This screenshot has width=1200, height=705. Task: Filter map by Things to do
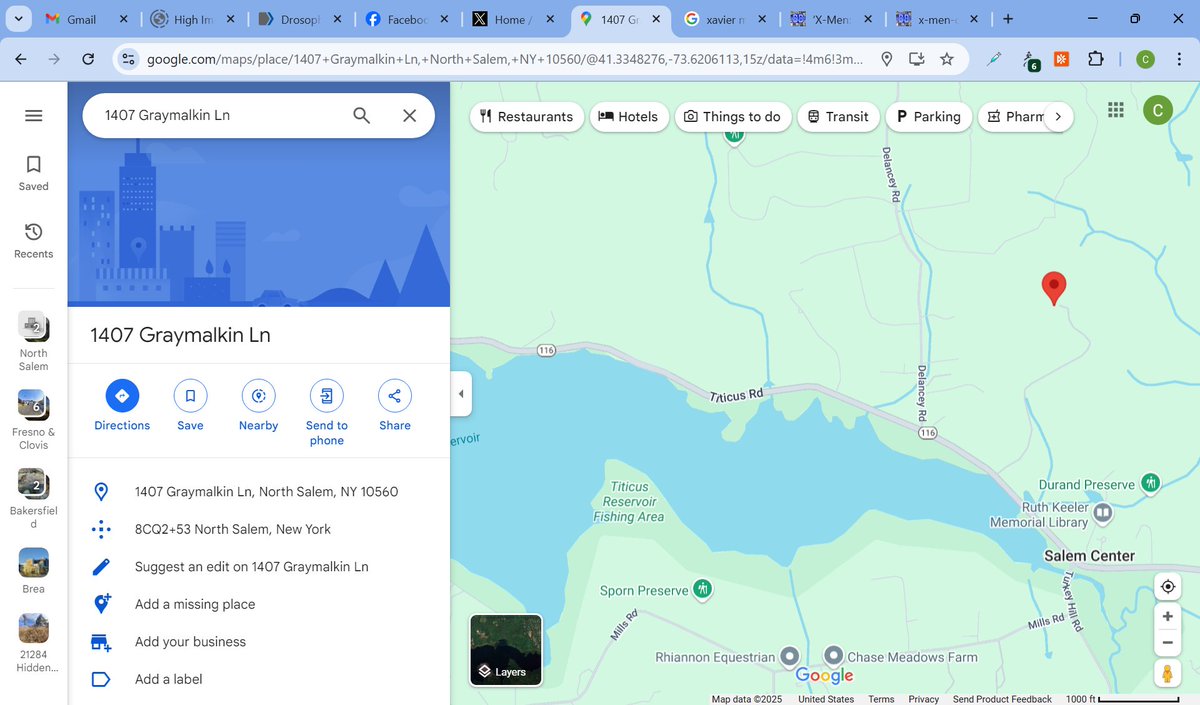732,116
